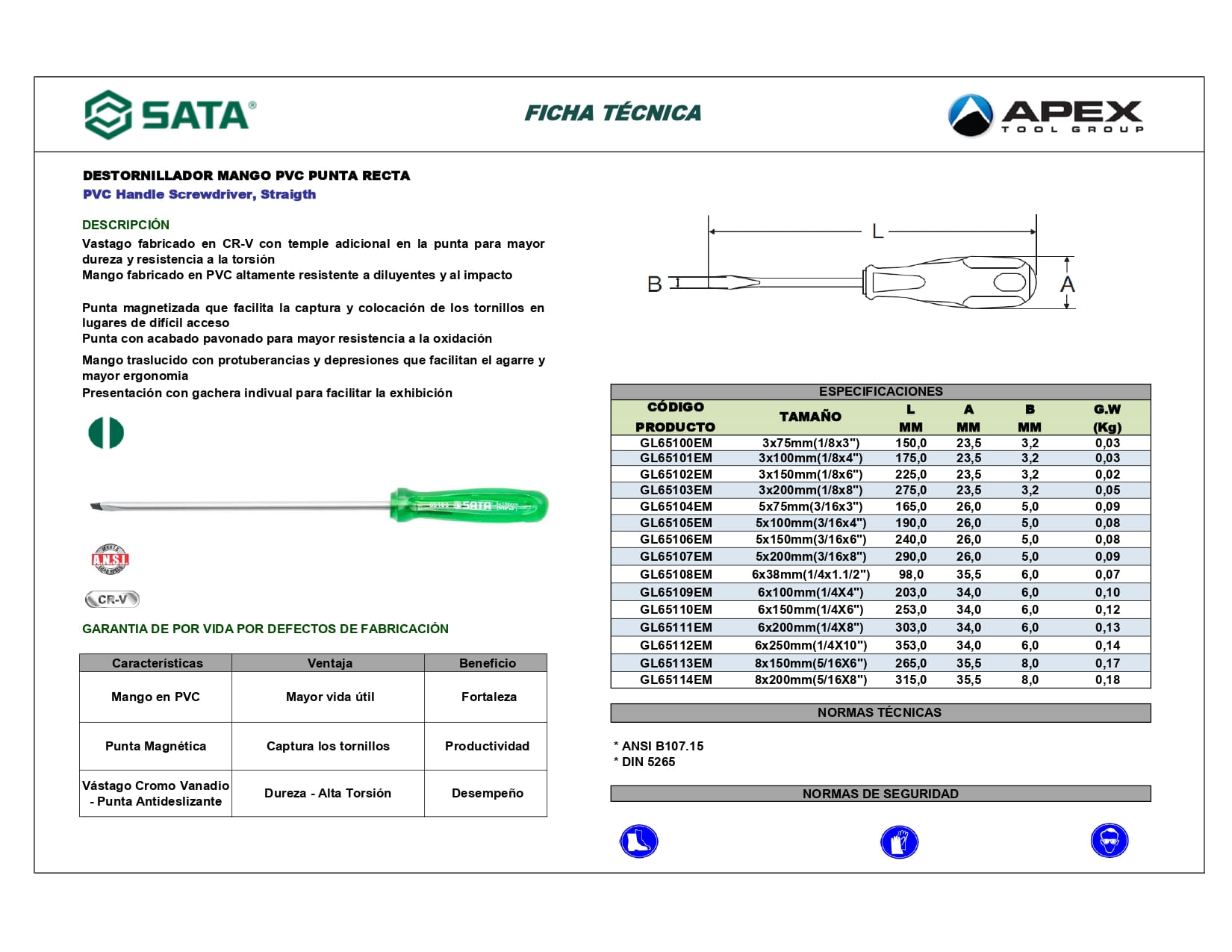Select product code GL65114EM row
The width and height of the screenshot is (1232, 952).
[x=880, y=680]
